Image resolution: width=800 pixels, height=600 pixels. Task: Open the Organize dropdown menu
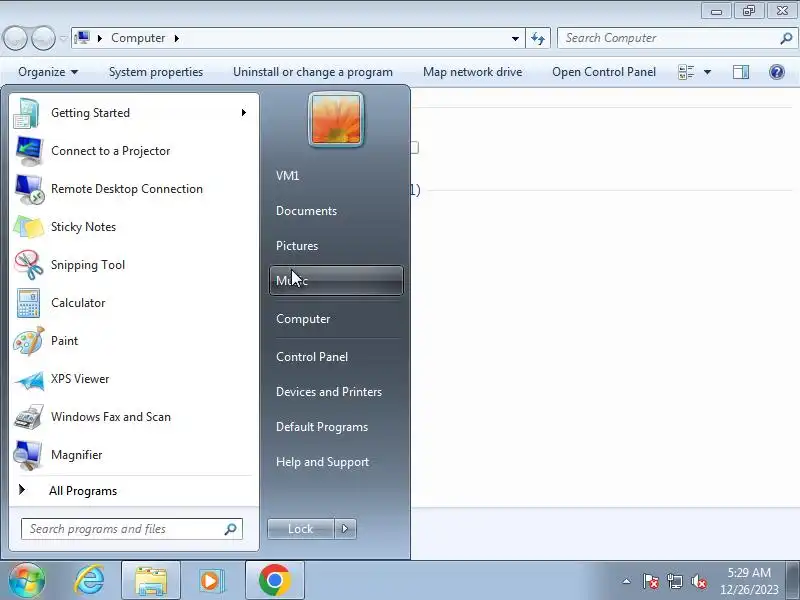point(48,72)
